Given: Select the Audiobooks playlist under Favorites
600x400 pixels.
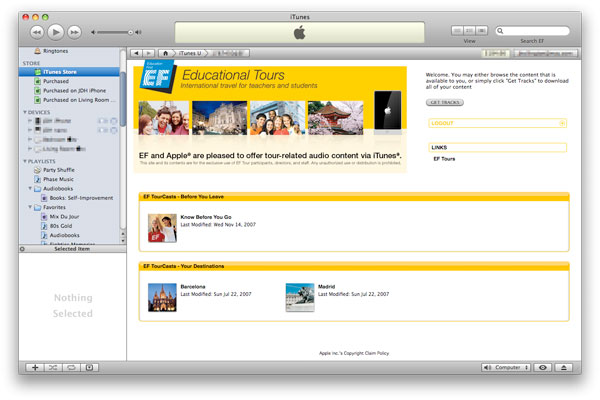Looking at the screenshot, I should [65, 235].
